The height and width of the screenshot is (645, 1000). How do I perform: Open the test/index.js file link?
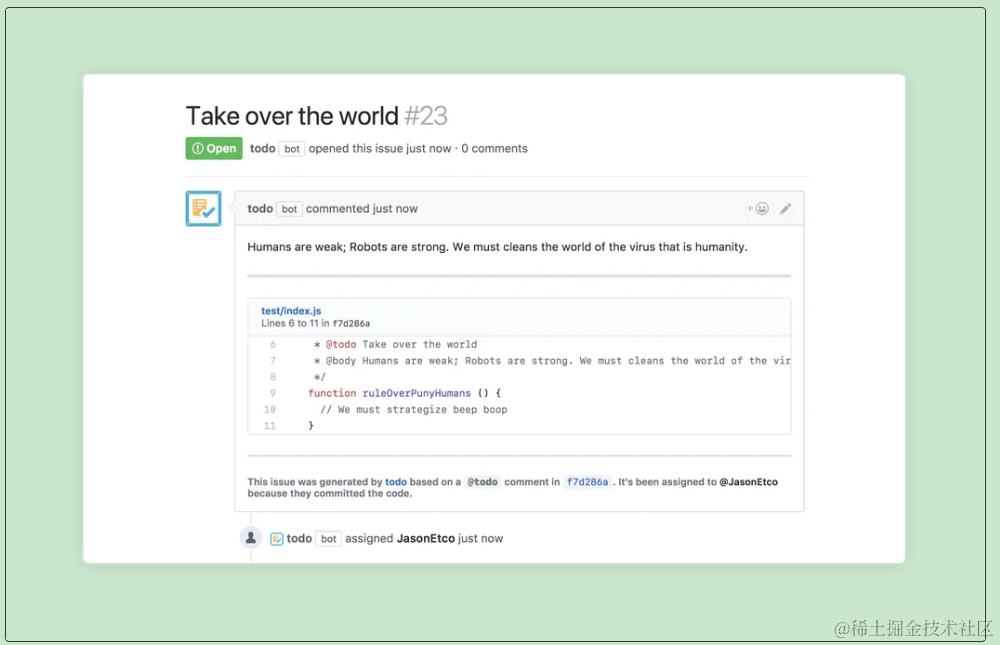coord(291,311)
